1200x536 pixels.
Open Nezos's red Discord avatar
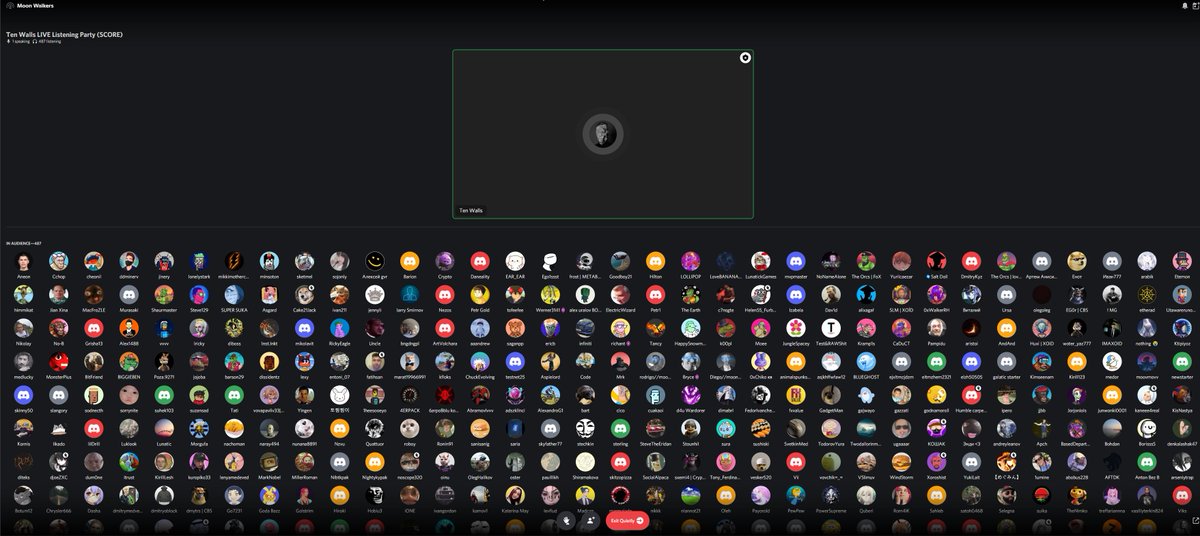[x=444, y=295]
